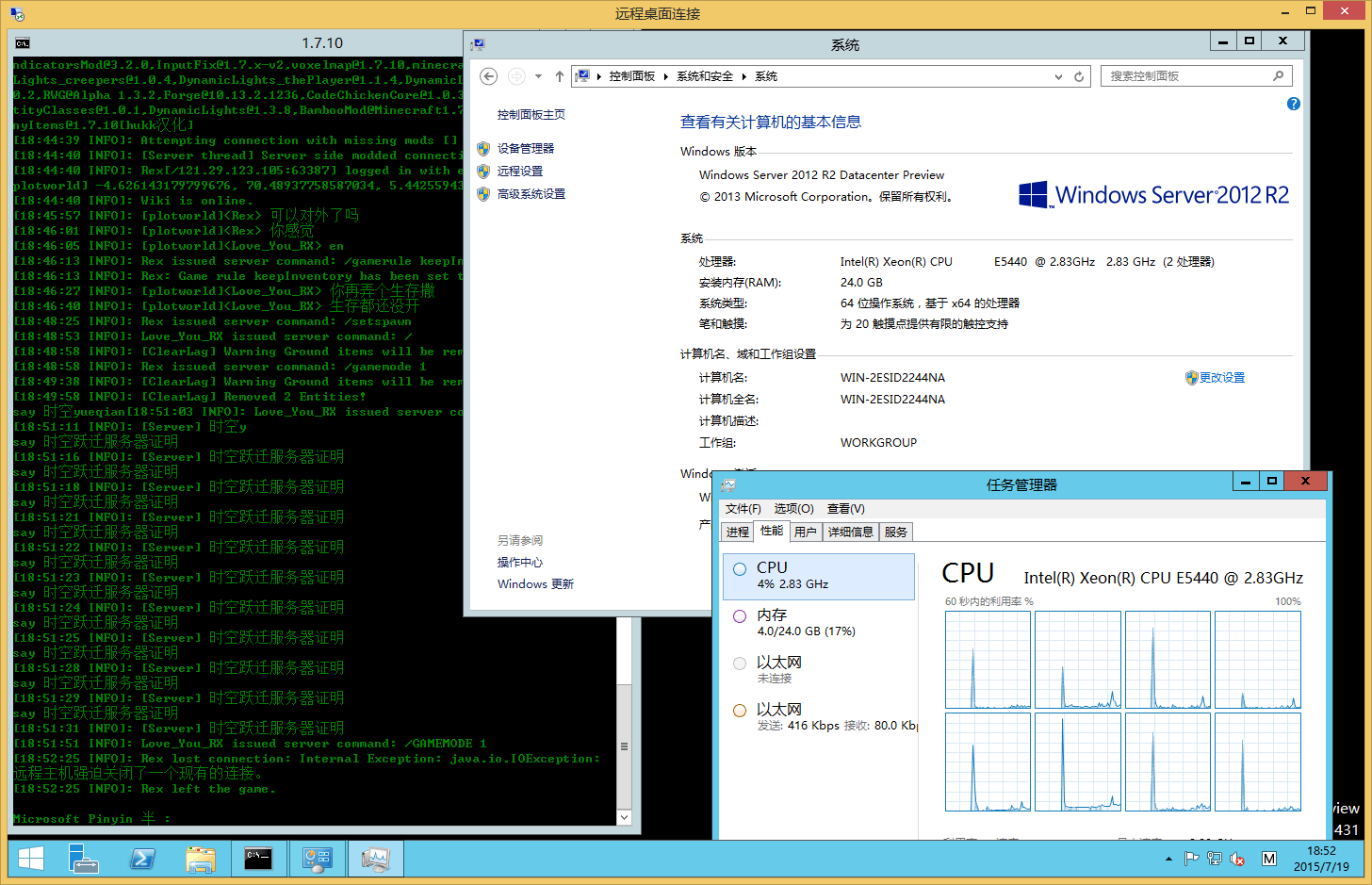Go to 控制面板 breadcrumb
This screenshot has height=885, width=1372.
pos(631,76)
